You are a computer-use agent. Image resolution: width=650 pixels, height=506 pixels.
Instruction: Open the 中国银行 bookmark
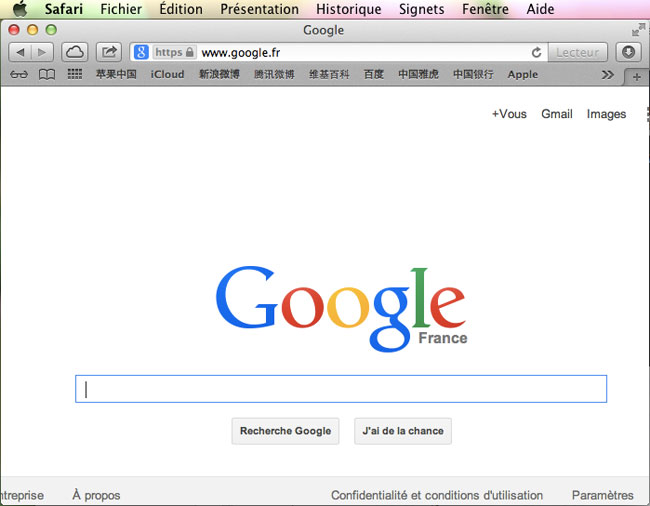click(473, 75)
